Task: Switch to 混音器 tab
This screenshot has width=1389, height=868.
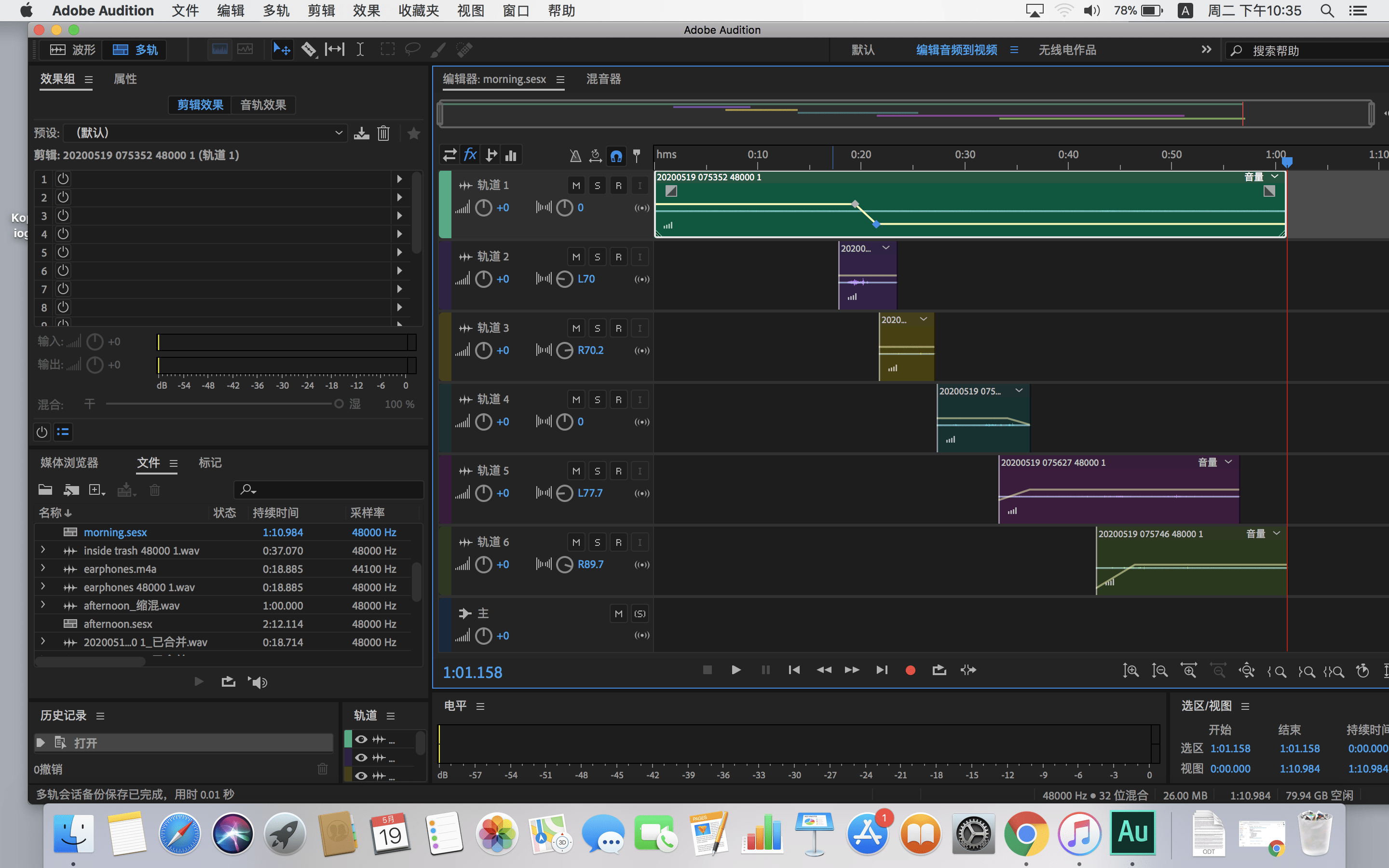Action: point(603,79)
